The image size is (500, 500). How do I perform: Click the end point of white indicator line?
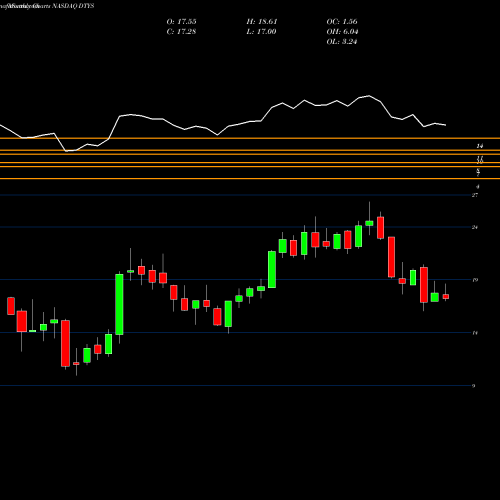coord(446,125)
